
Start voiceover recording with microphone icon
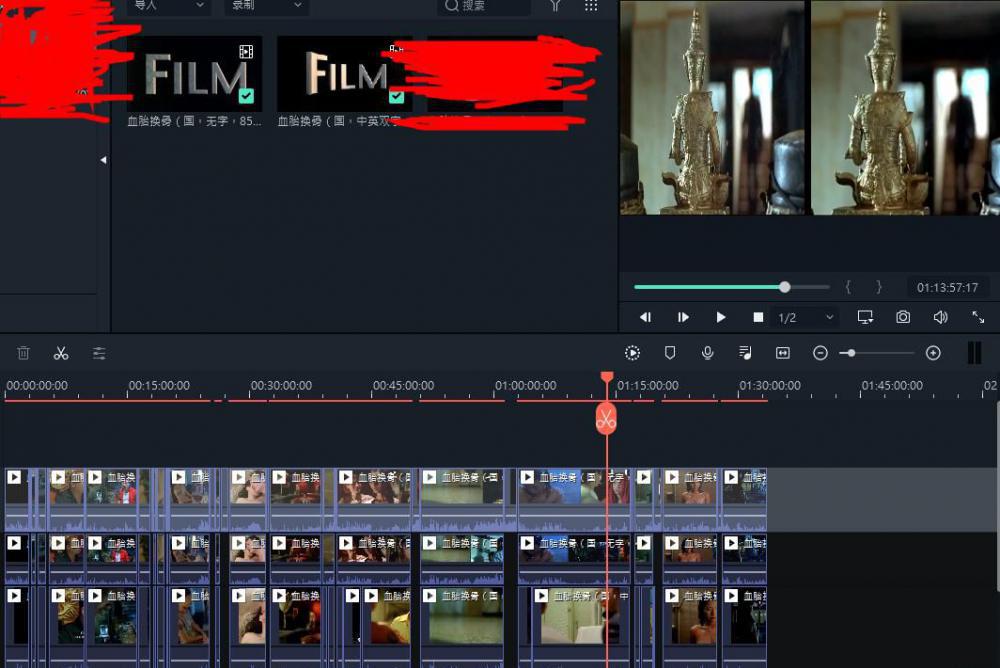[x=707, y=353]
